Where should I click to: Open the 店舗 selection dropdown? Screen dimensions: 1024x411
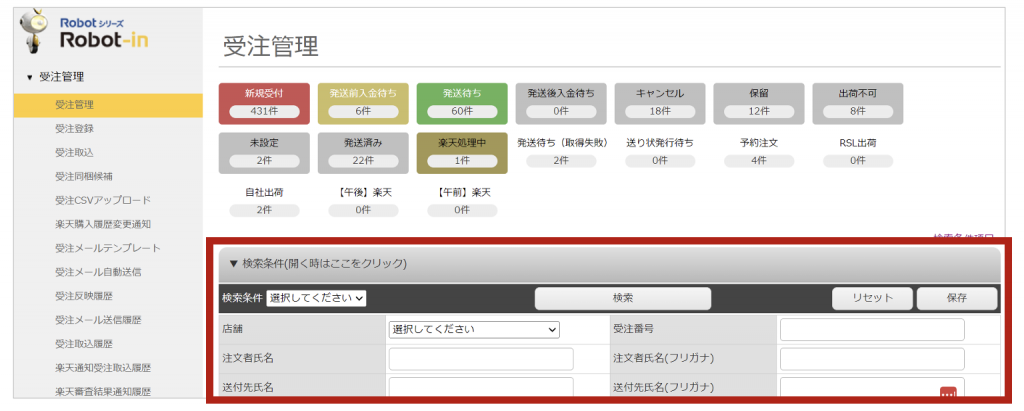click(473, 329)
